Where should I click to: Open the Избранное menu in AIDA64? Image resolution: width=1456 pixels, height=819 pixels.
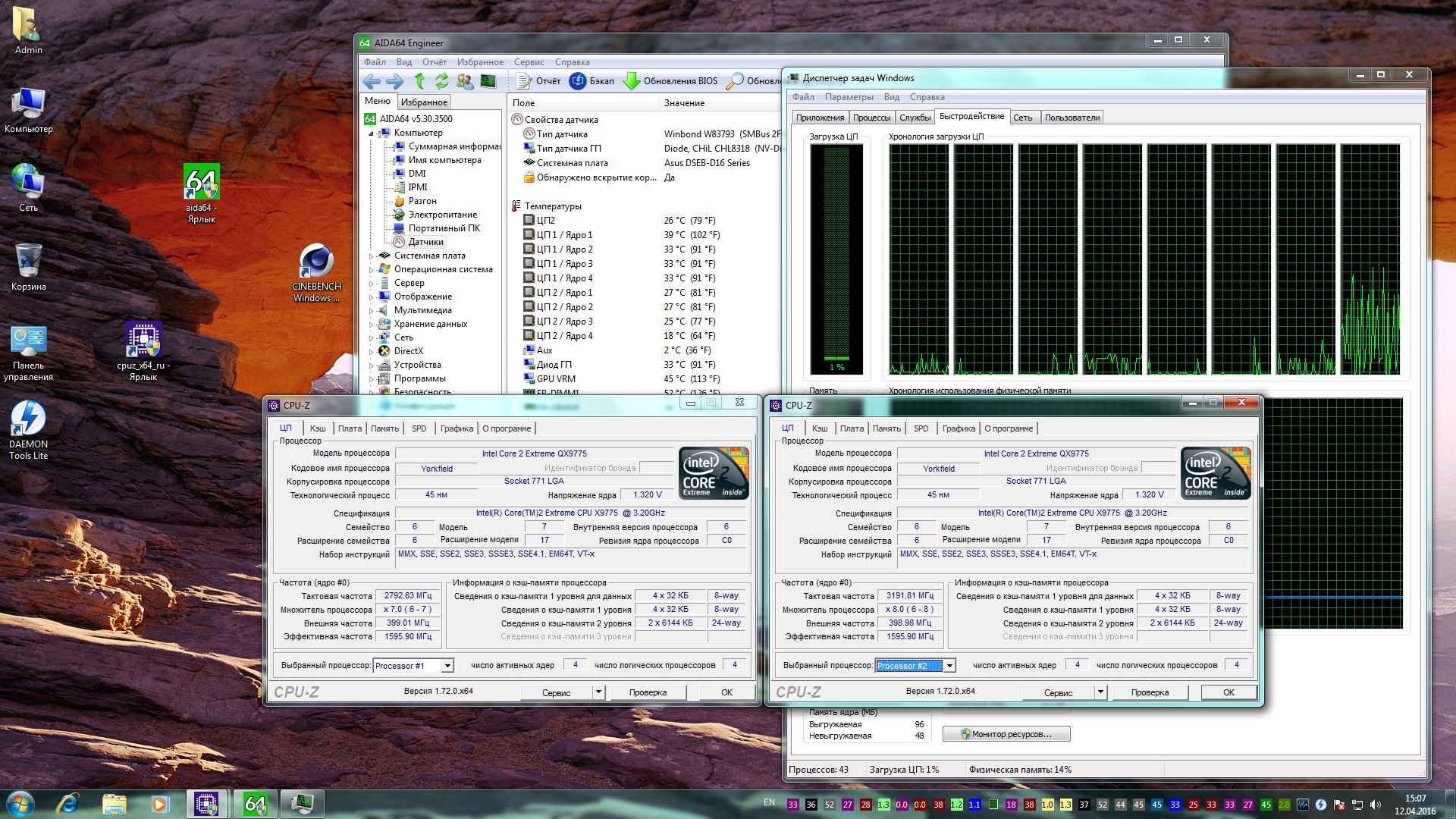click(480, 62)
